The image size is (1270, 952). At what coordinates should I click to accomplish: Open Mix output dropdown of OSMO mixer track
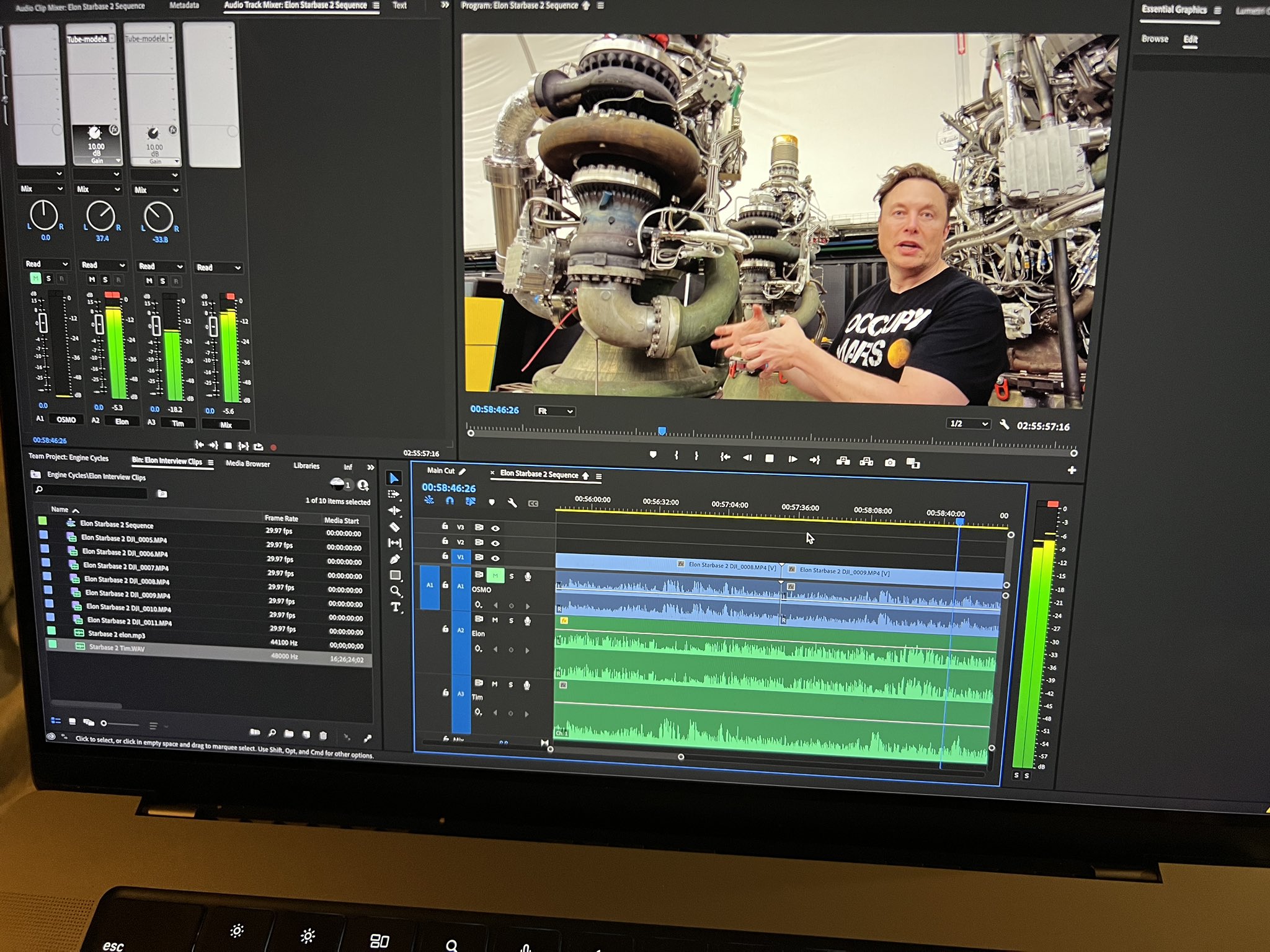point(42,188)
